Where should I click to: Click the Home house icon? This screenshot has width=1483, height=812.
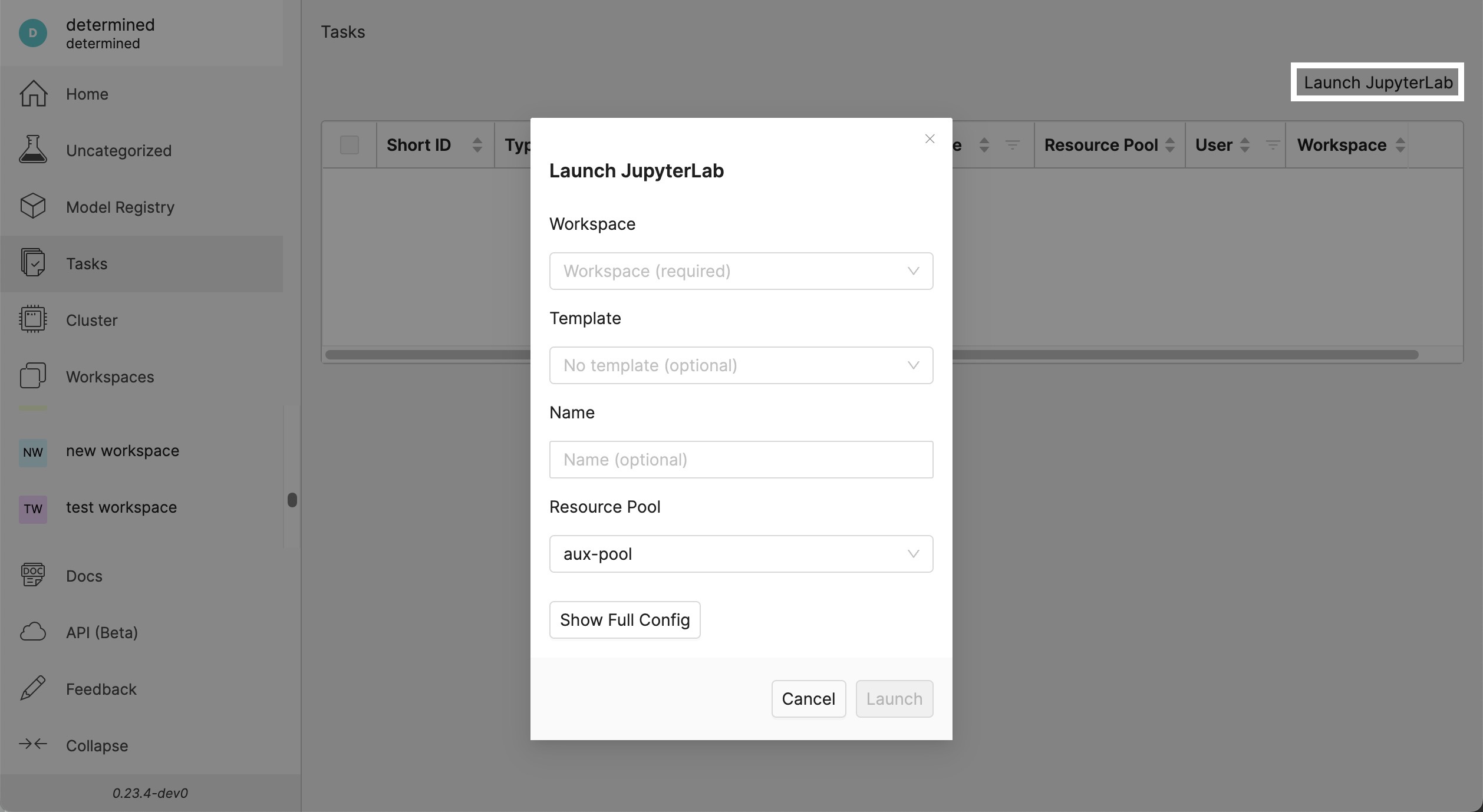pos(33,94)
